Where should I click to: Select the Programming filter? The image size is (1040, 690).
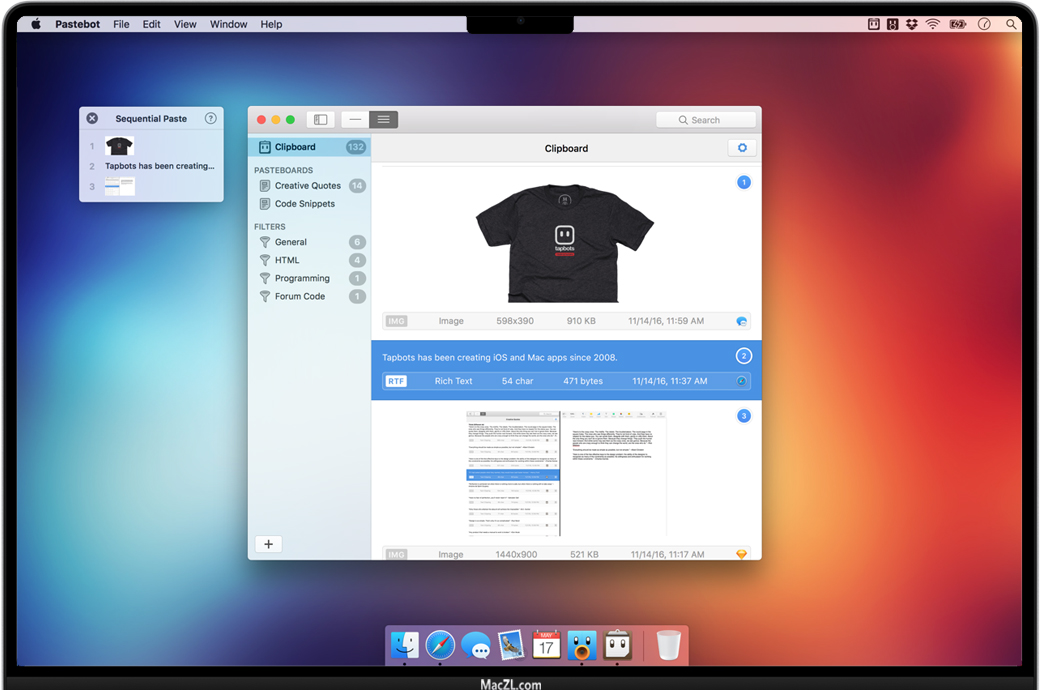[302, 278]
